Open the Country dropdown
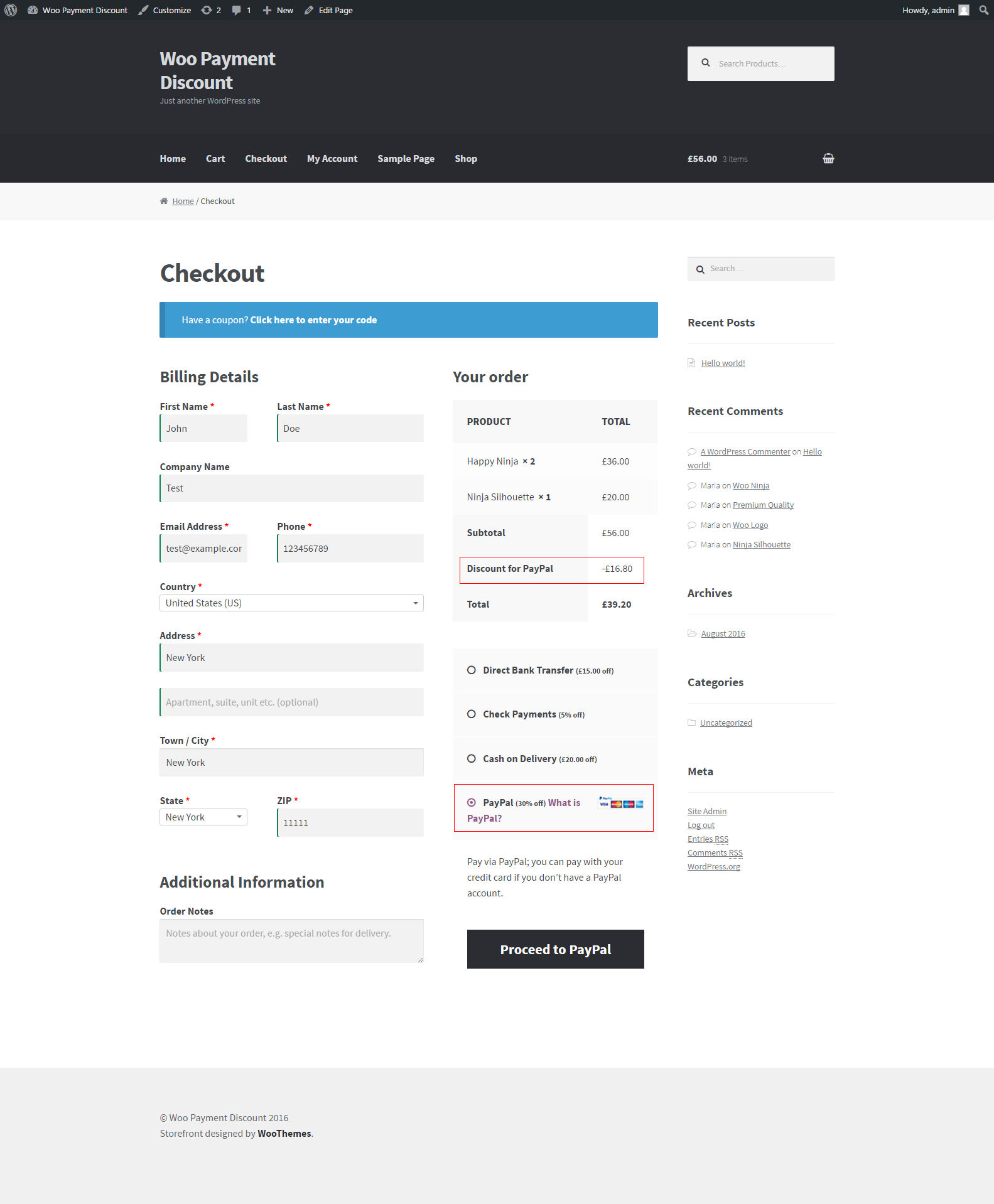This screenshot has height=1204, width=994. coord(291,603)
